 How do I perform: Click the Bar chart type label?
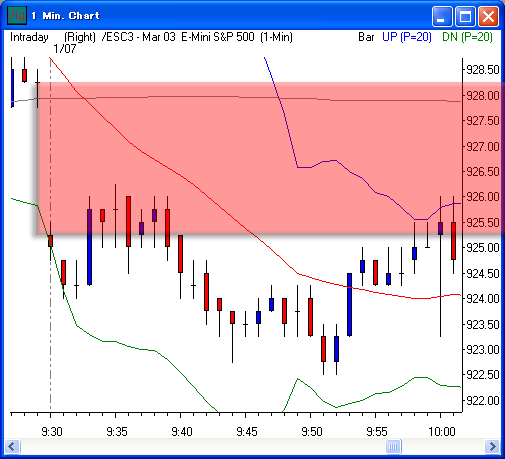(x=366, y=37)
